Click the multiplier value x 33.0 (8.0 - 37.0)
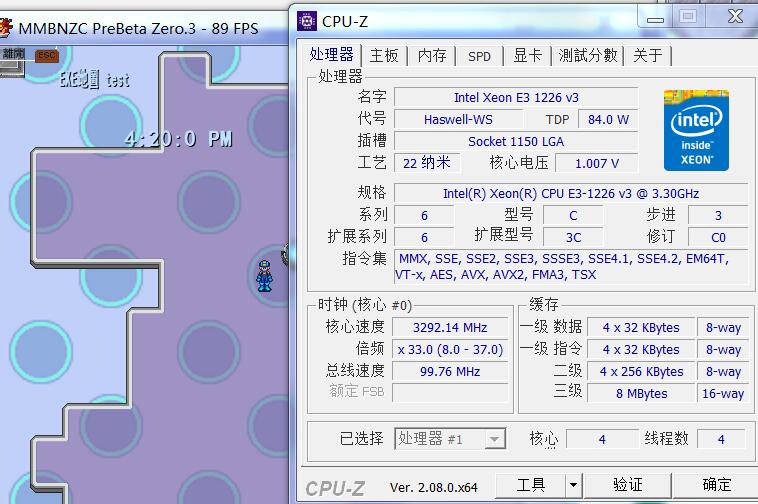 click(x=450, y=349)
